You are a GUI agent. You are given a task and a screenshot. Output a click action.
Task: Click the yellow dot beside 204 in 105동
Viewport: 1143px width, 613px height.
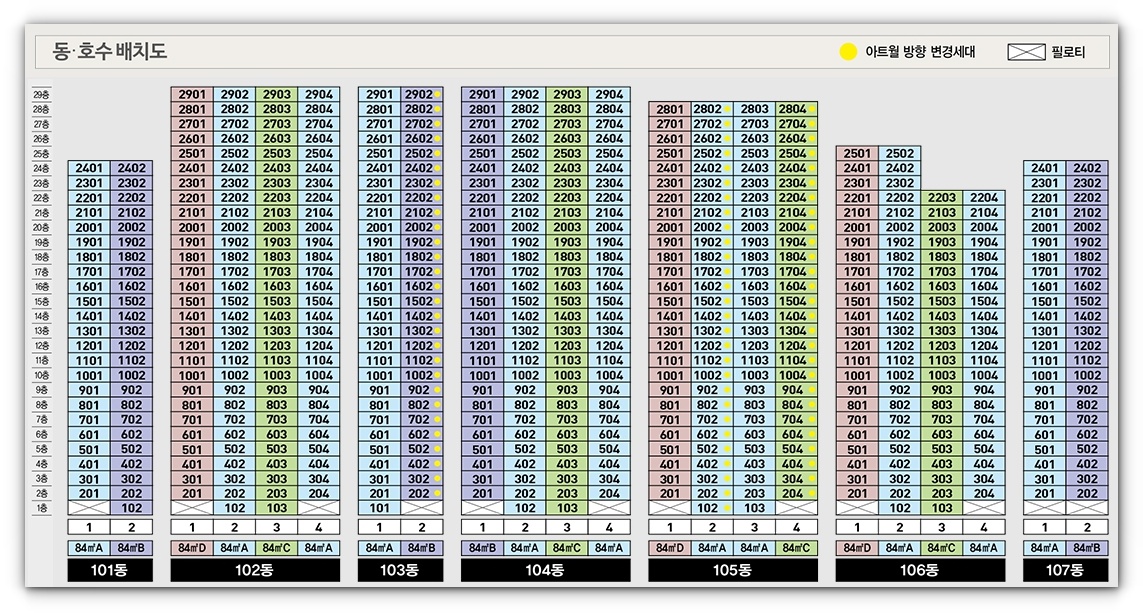click(811, 493)
